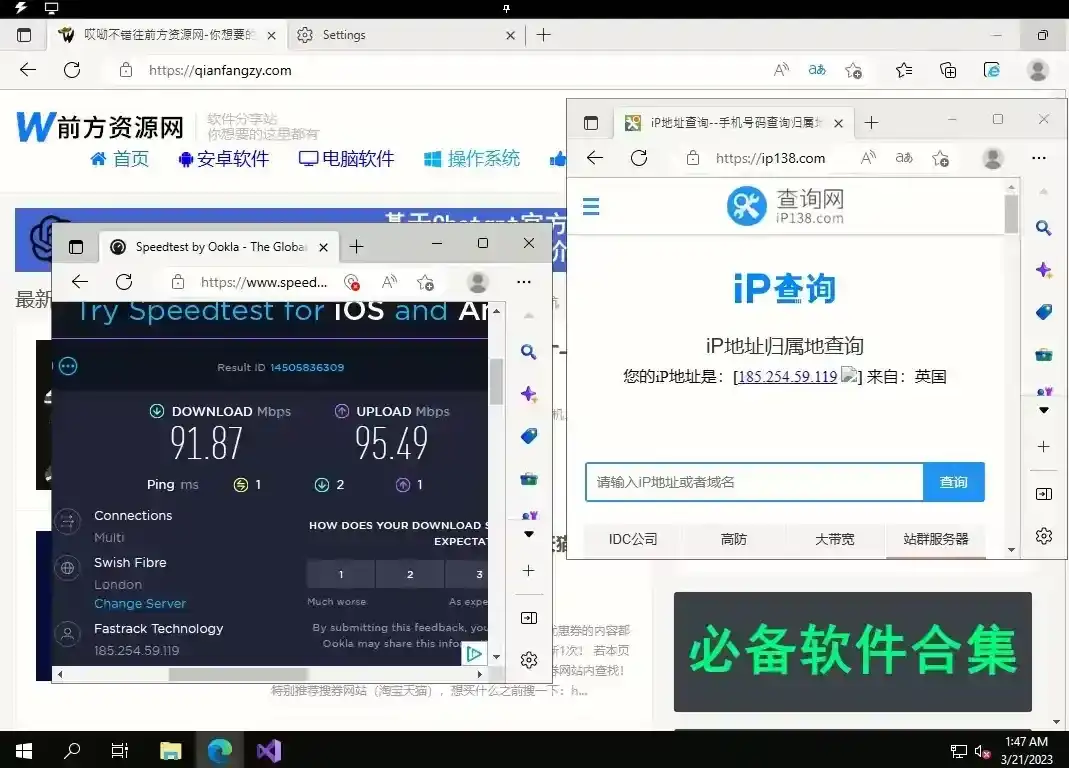
Task: Open taskbar search magnifier
Action: click(x=72, y=751)
